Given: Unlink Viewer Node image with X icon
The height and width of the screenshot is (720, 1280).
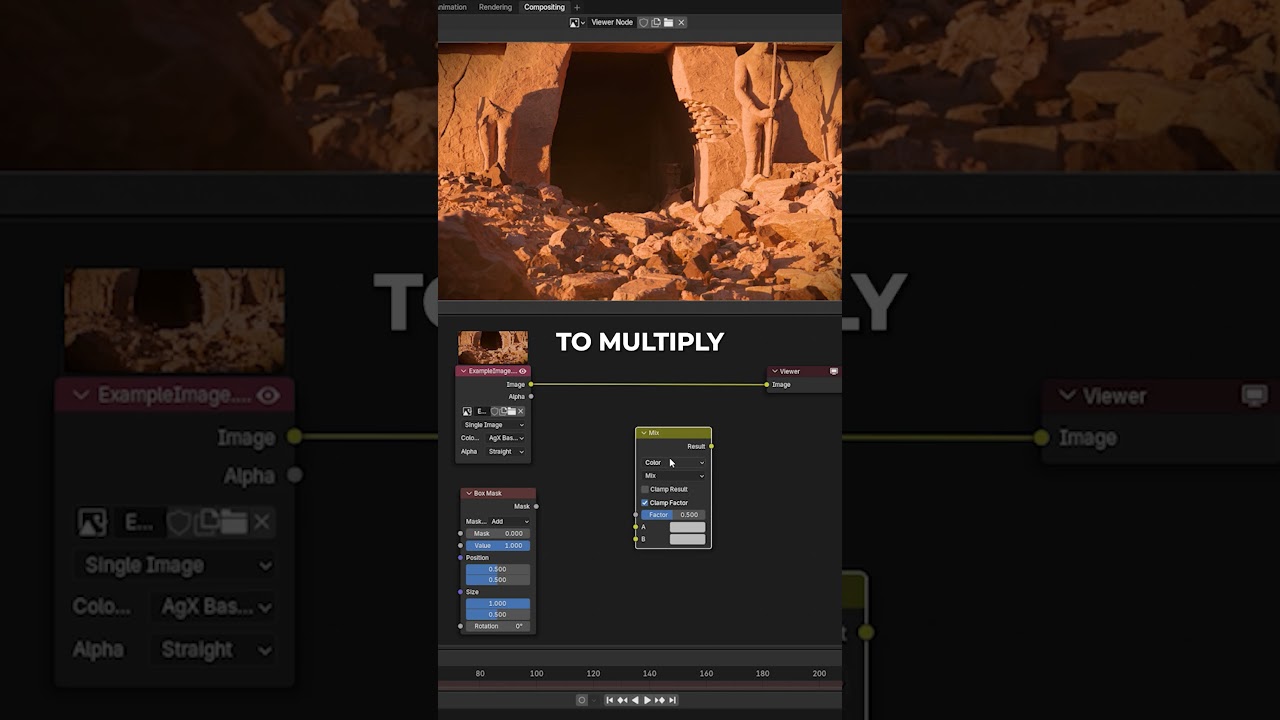Looking at the screenshot, I should pyautogui.click(x=681, y=22).
